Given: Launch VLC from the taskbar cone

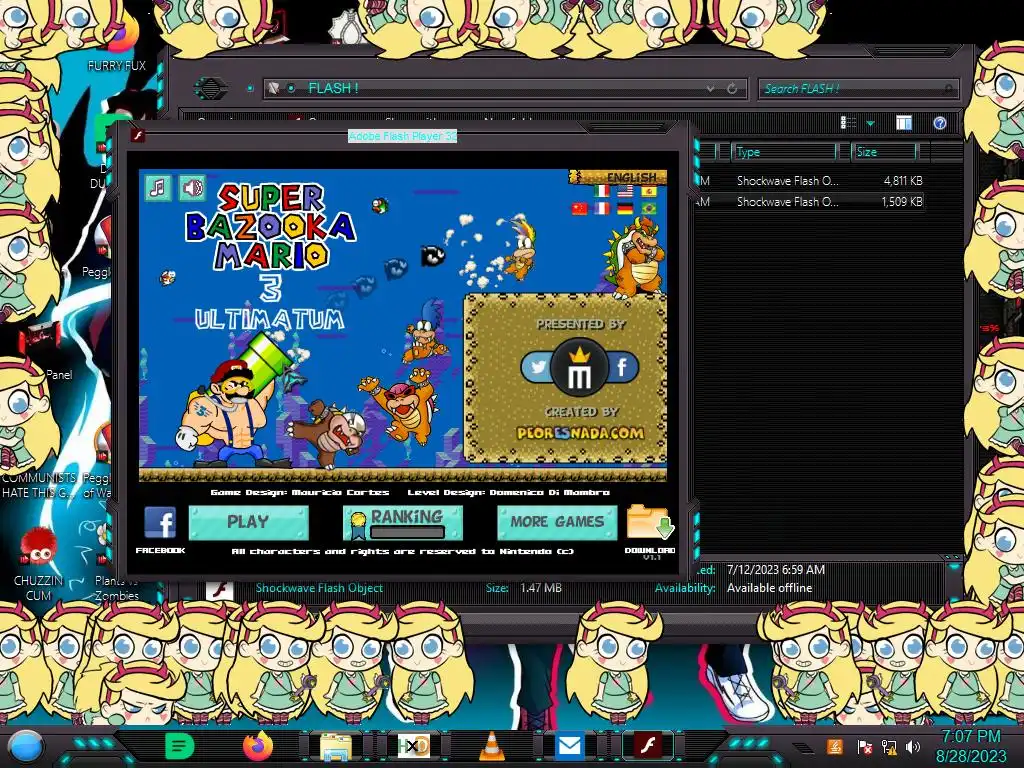Looking at the screenshot, I should pyautogui.click(x=492, y=746).
